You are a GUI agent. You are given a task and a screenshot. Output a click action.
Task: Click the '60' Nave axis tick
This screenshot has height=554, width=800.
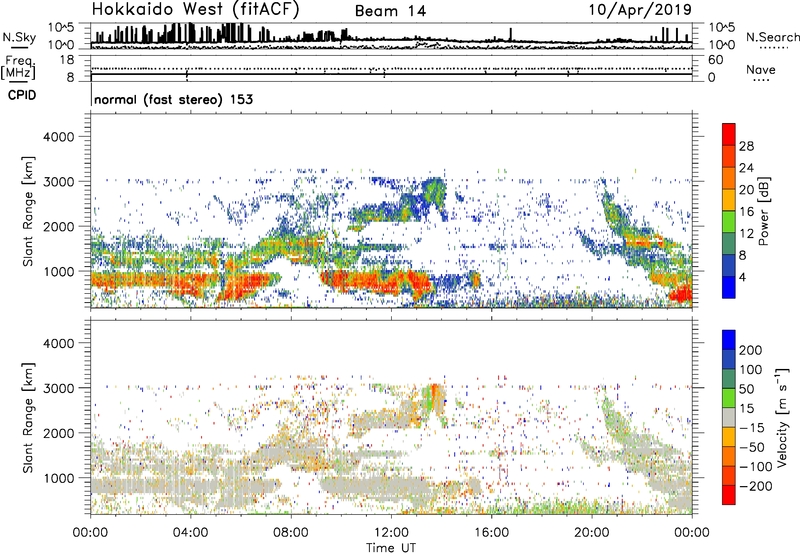(x=715, y=60)
